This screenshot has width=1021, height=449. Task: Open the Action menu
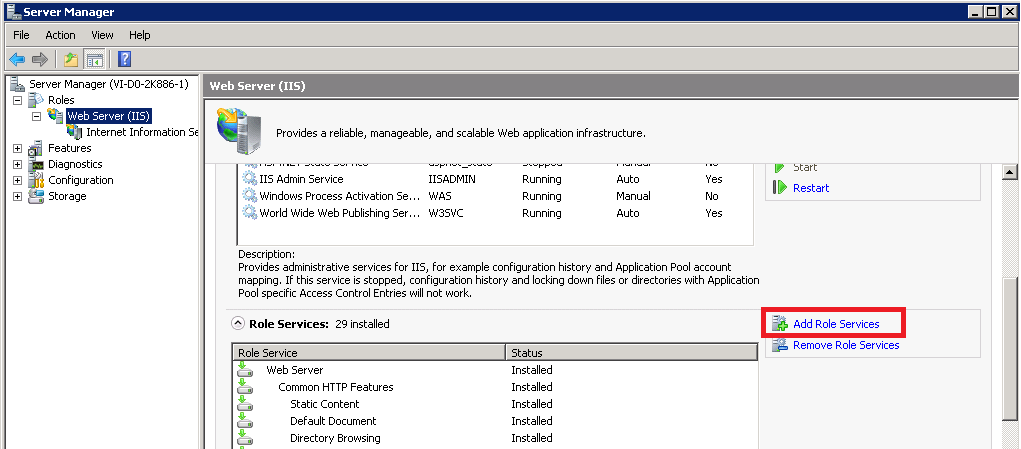point(61,35)
